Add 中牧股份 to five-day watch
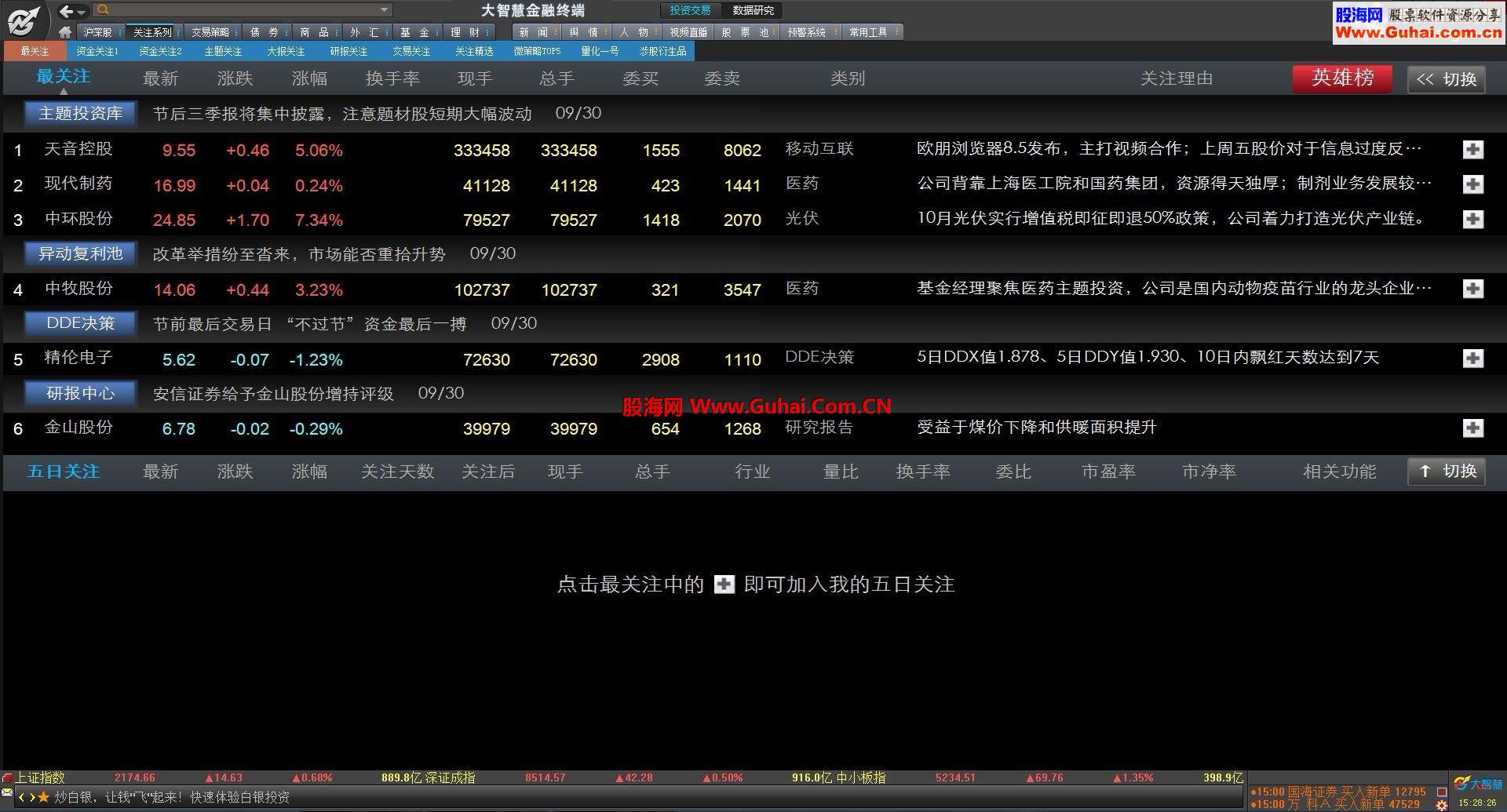This screenshot has height=812, width=1507. [x=1473, y=289]
